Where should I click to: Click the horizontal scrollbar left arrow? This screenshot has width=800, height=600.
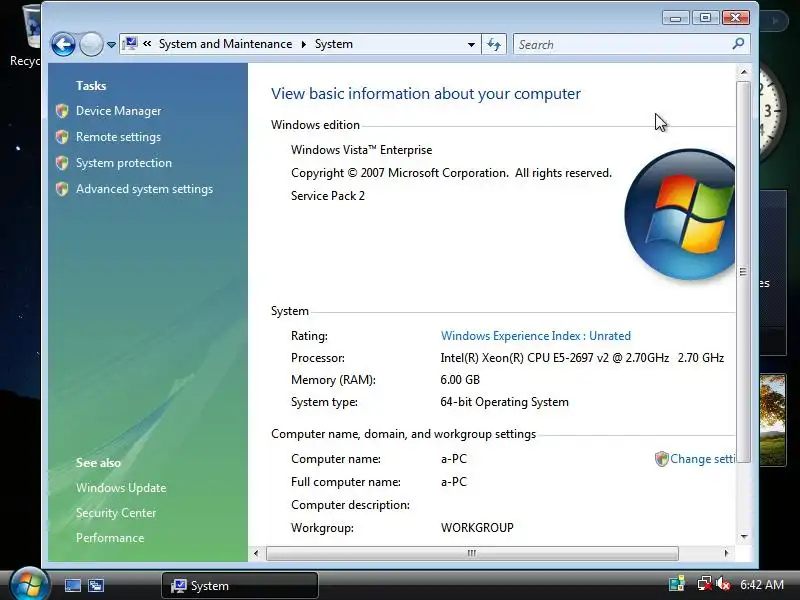pyautogui.click(x=256, y=553)
